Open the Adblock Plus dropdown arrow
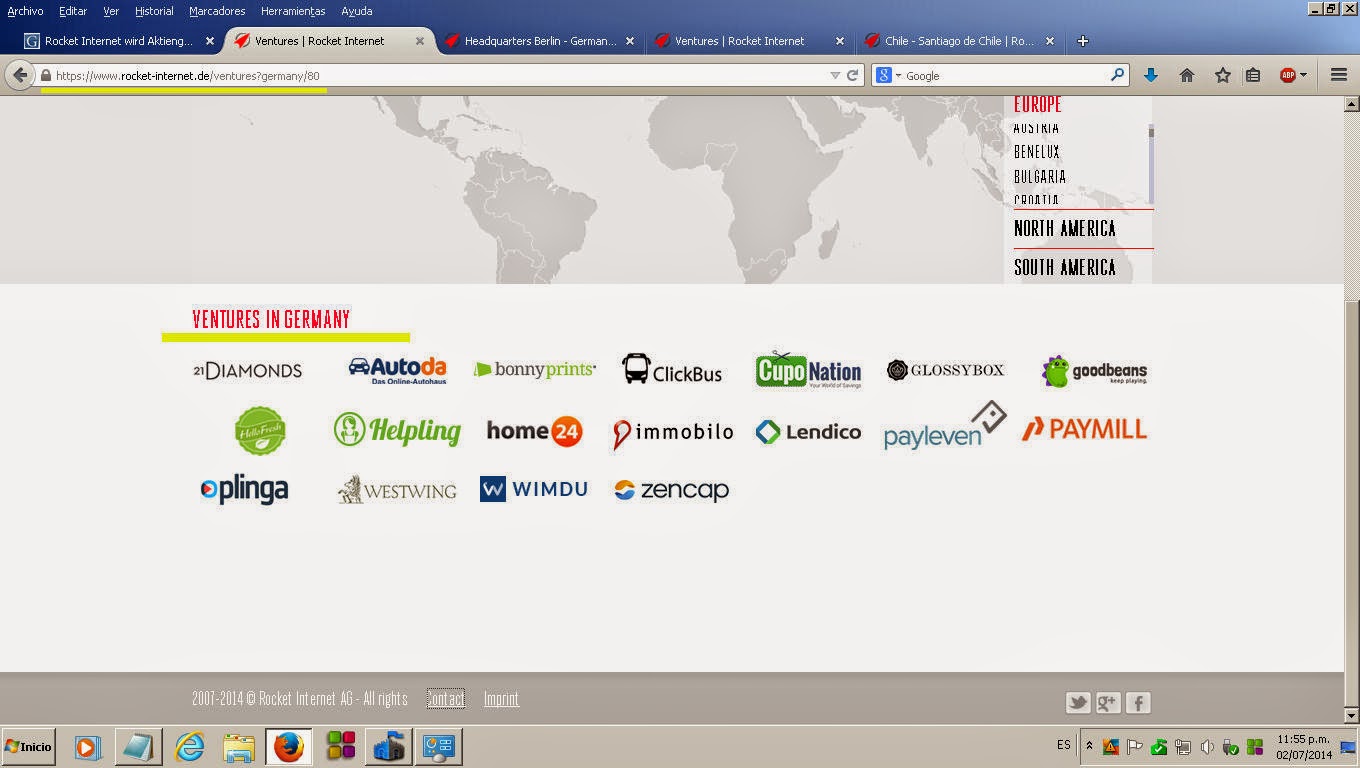 [1303, 75]
